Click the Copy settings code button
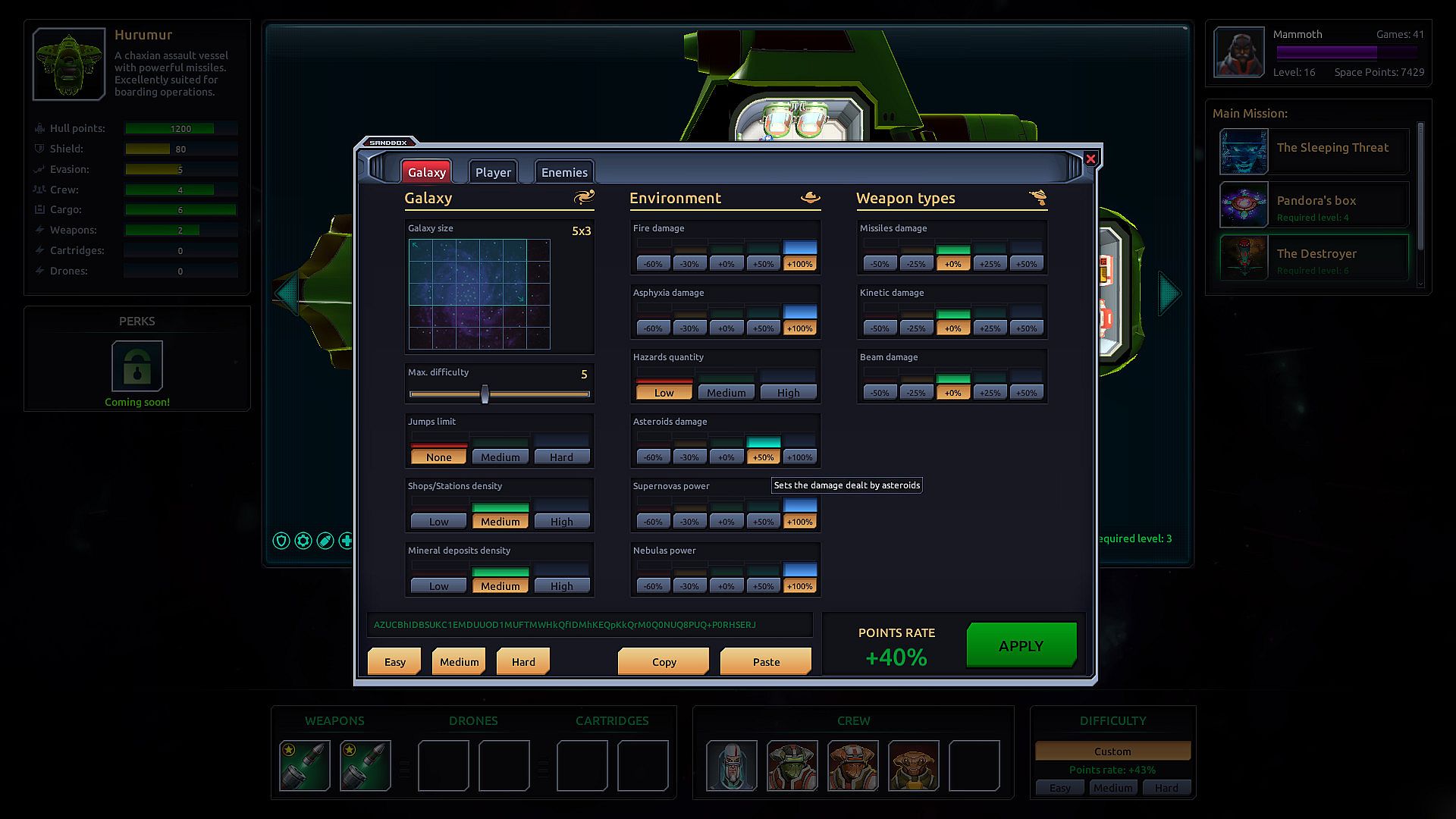Screen dimensions: 1456x819 click(x=664, y=661)
